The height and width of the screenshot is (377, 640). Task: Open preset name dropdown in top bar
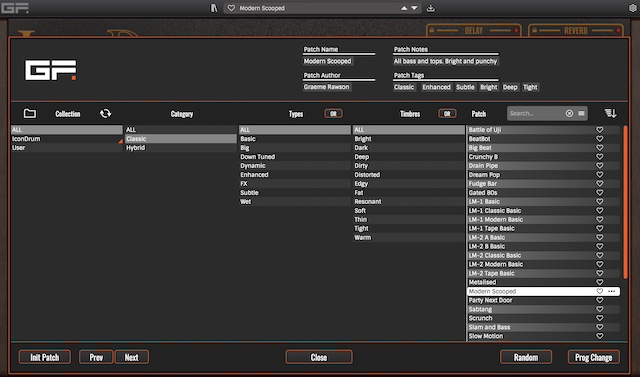[322, 8]
